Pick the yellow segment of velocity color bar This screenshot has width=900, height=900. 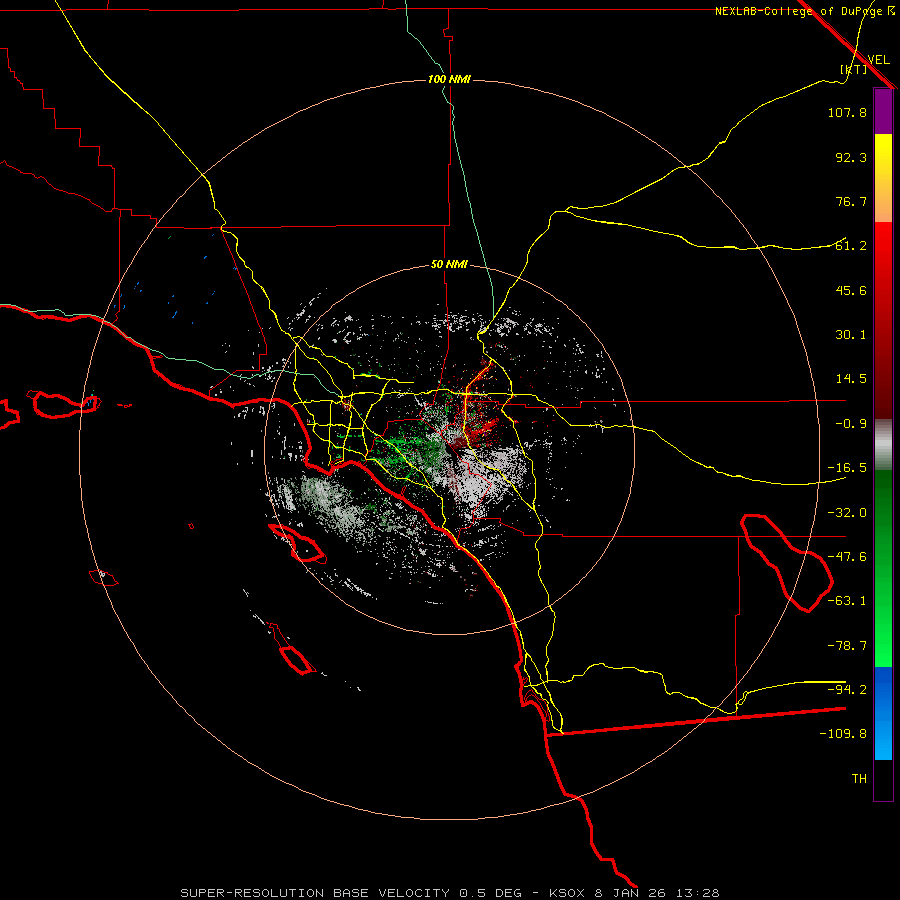click(883, 178)
